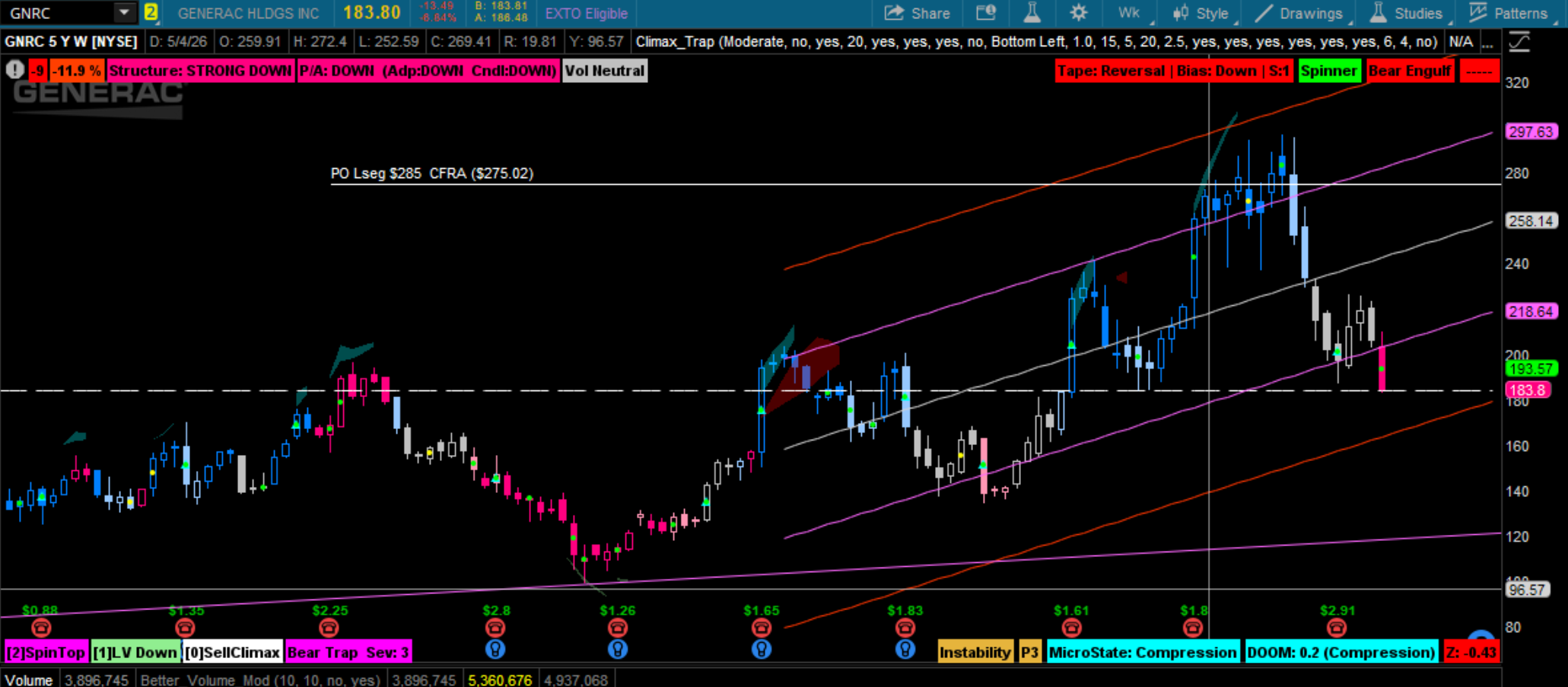The height and width of the screenshot is (687, 1568).
Task: Click the blue lightbulb icon below the $1.26 earnings
Action: [617, 649]
